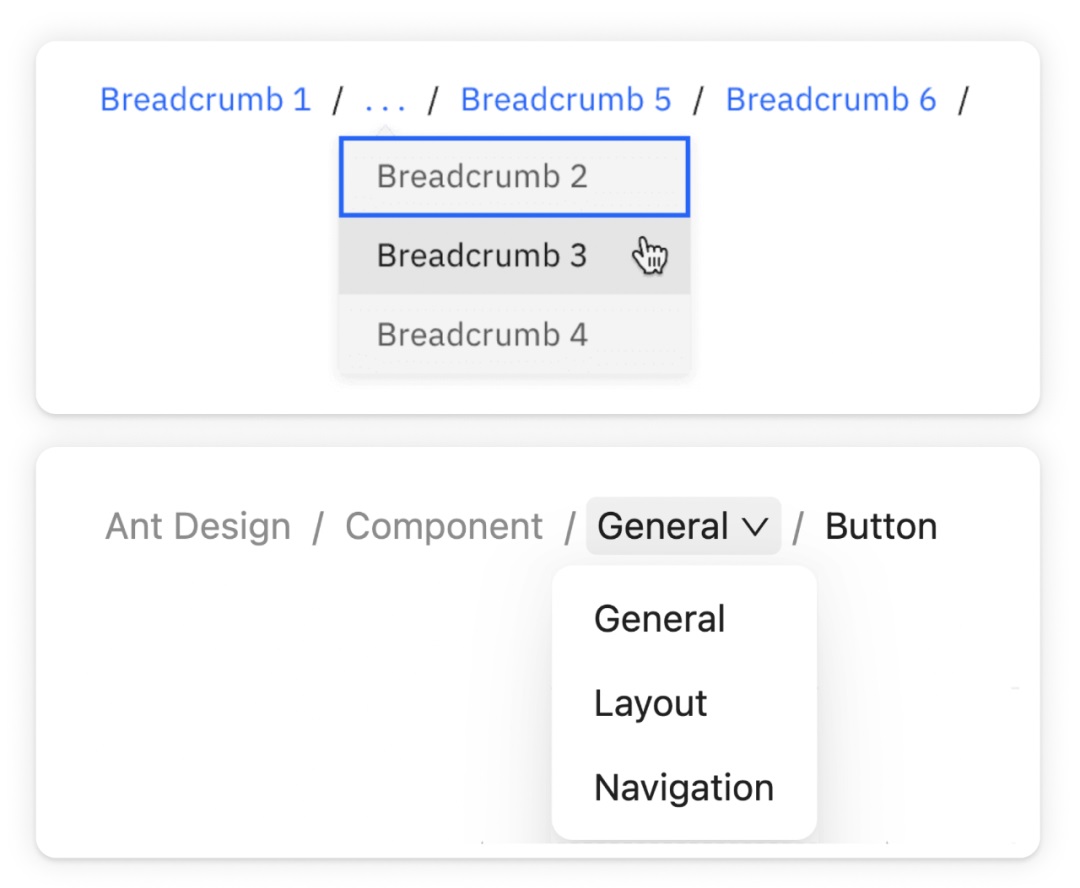Choose Breadcrumb 3 in the dropdown list
The width and height of the screenshot is (1080, 888).
coord(482,256)
